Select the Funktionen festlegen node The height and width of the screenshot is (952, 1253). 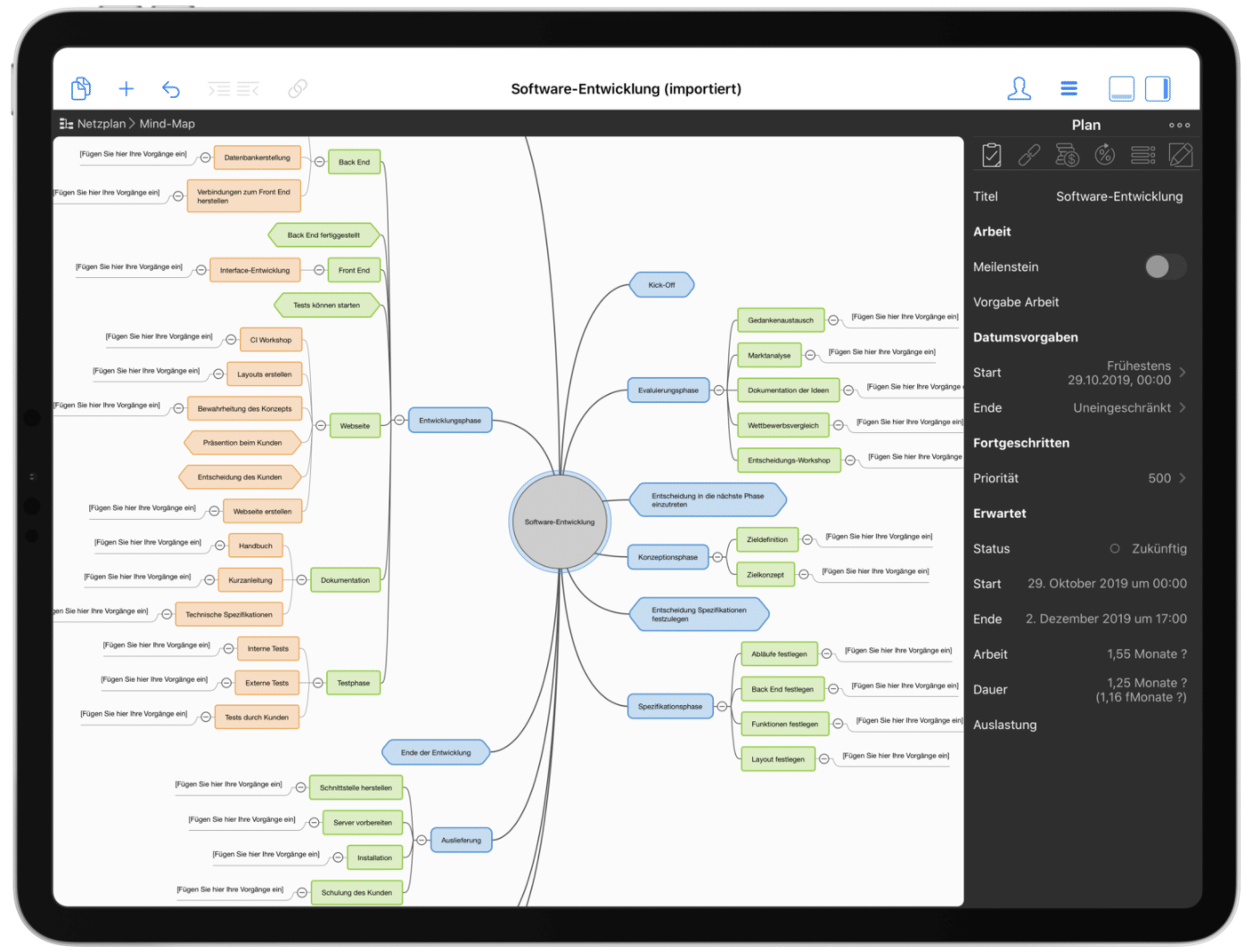(785, 724)
